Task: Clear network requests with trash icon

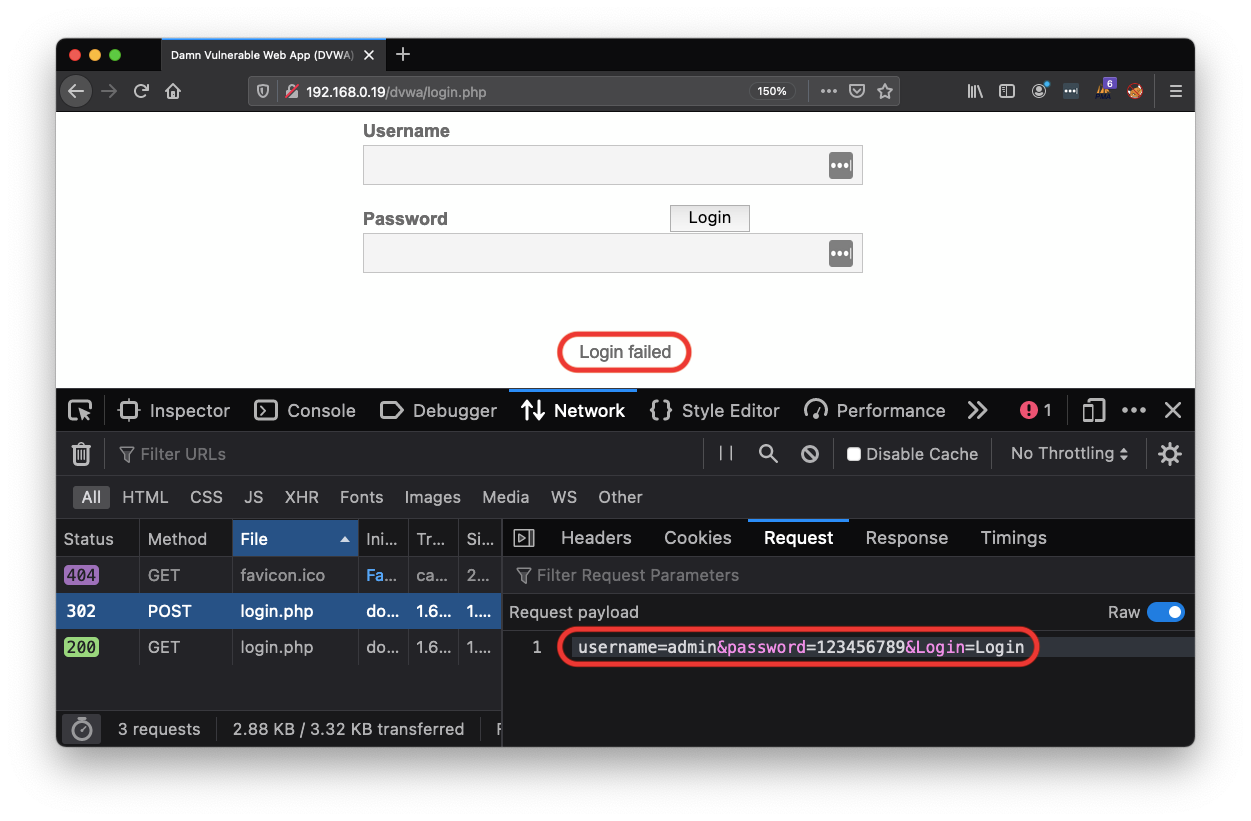Action: 81,454
